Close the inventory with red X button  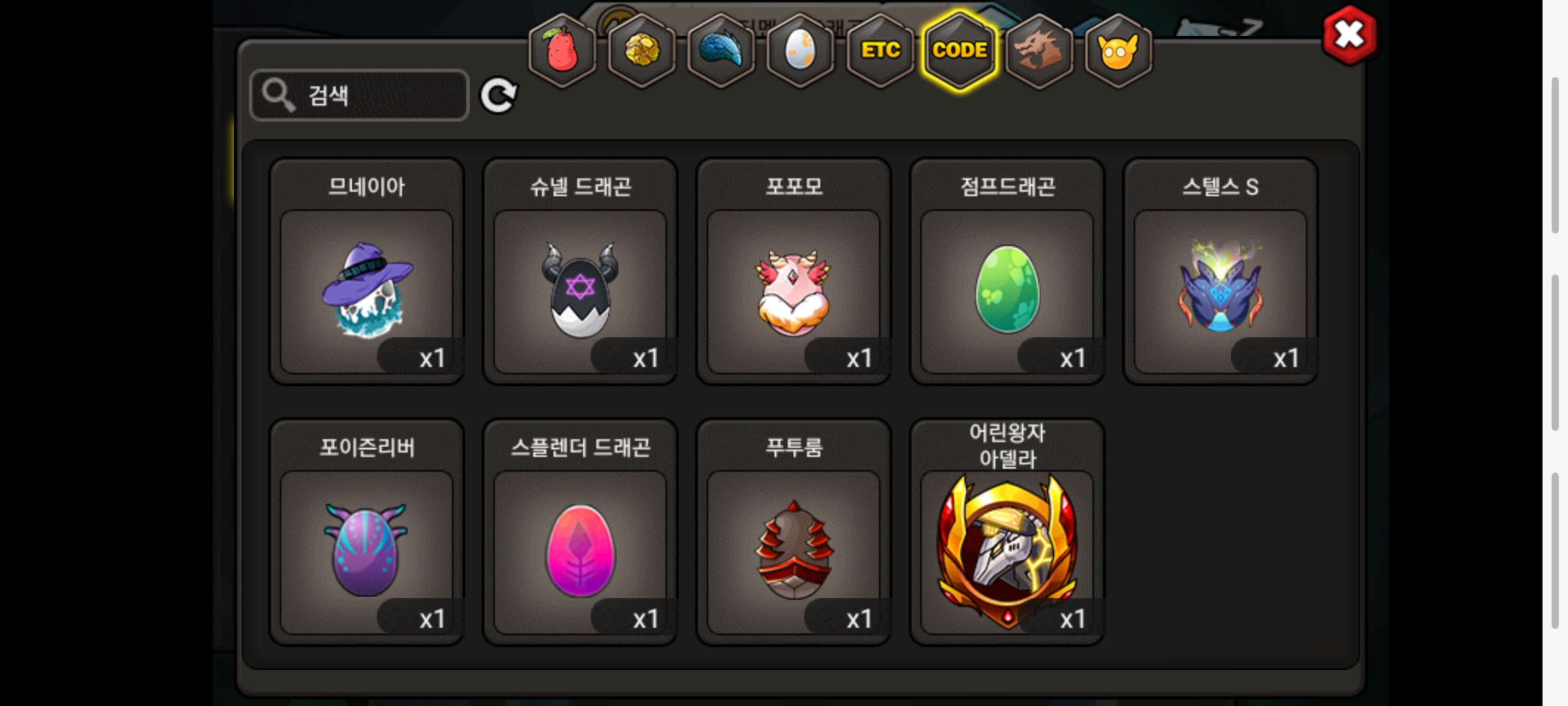pos(1350,35)
